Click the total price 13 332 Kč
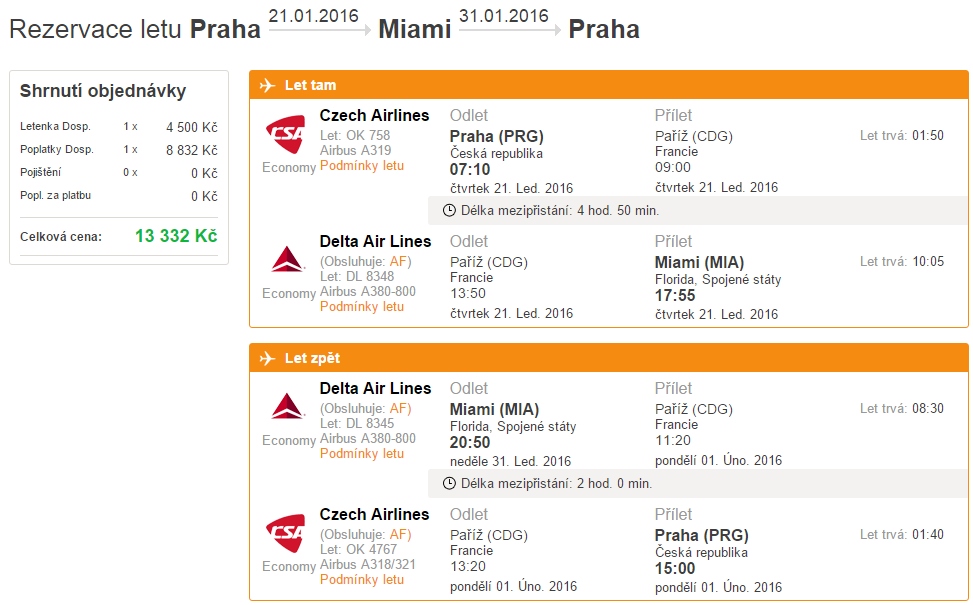The image size is (973, 605). [176, 236]
